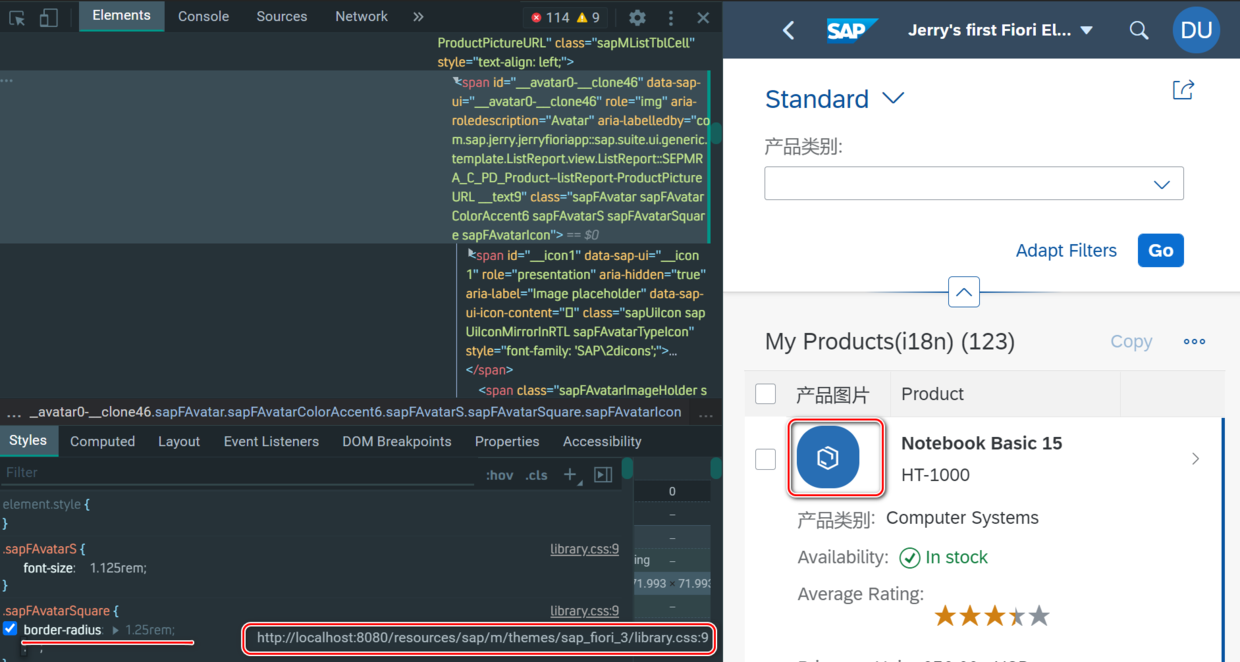Open the DevTools three-dot menu

(x=671, y=17)
